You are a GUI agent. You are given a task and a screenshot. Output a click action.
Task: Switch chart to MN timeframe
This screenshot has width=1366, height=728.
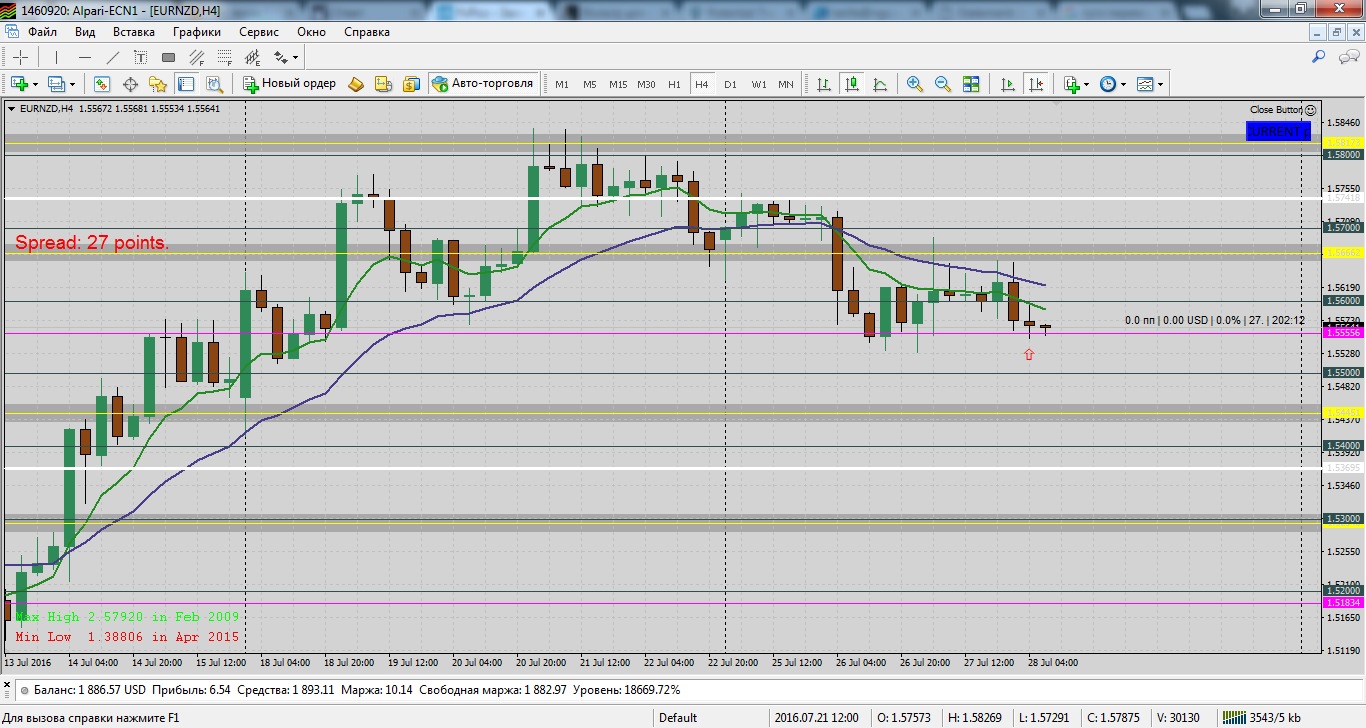click(786, 84)
